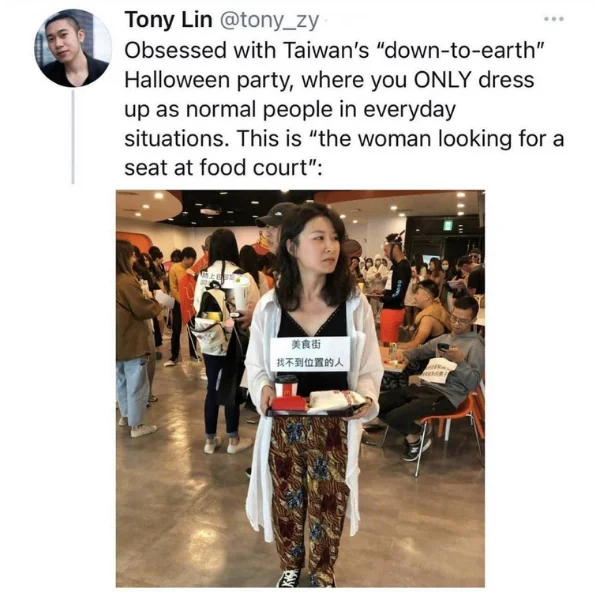
Task: Open the three-dot more options menu
Action: (x=554, y=19)
